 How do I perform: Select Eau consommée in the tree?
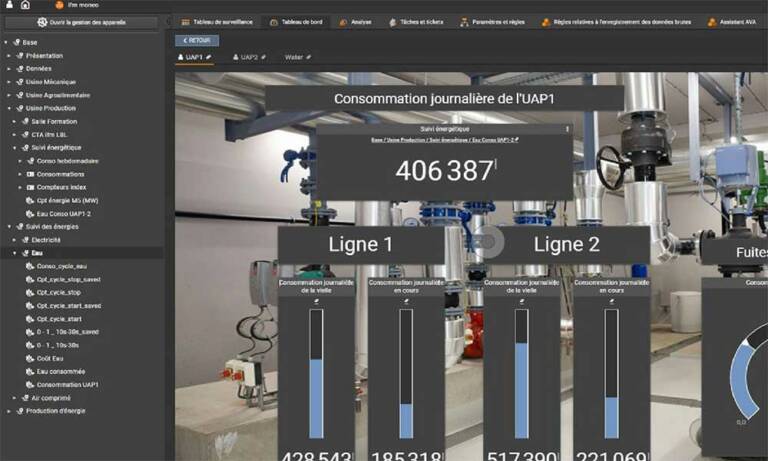pos(61,371)
